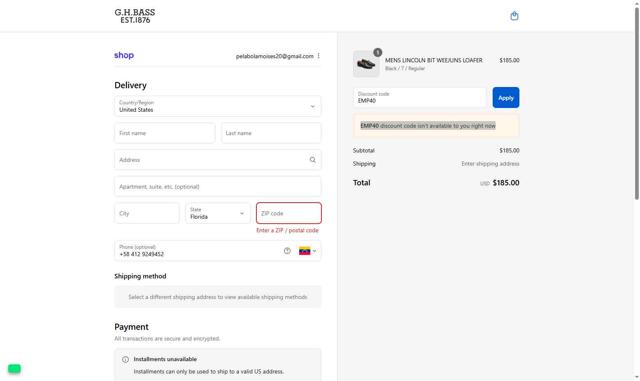The height and width of the screenshot is (381, 640).
Task: Click into the City field
Action: coord(147,213)
